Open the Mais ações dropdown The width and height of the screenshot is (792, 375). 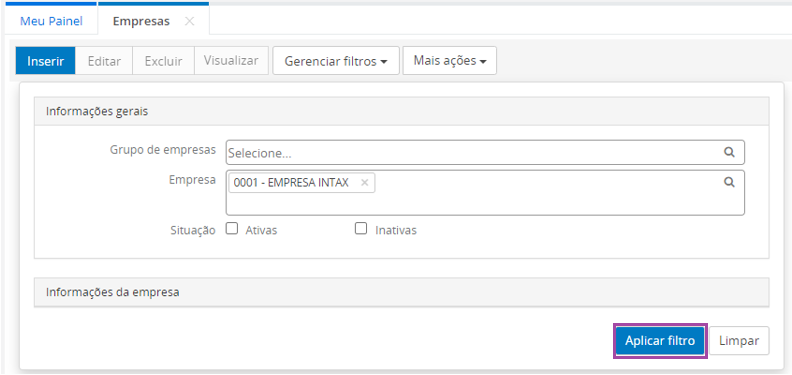450,61
